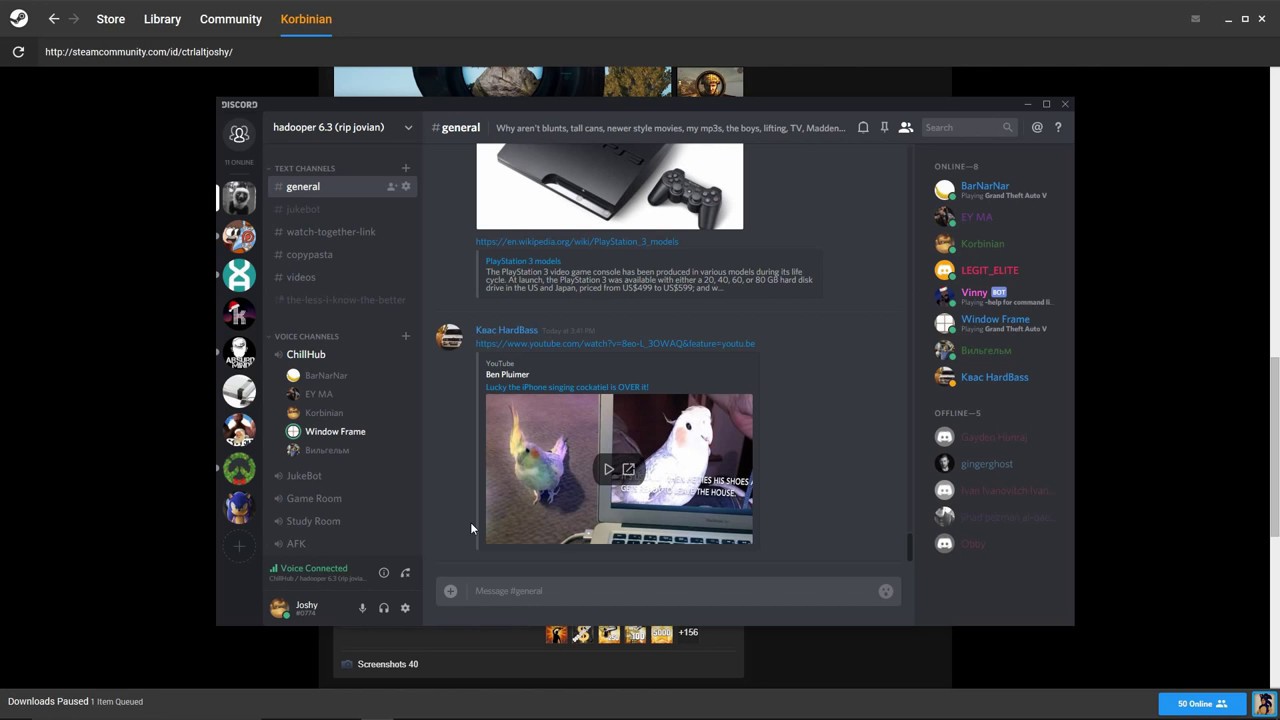The height and width of the screenshot is (720, 1280).
Task: Add a new Discord server
Action: click(x=239, y=546)
